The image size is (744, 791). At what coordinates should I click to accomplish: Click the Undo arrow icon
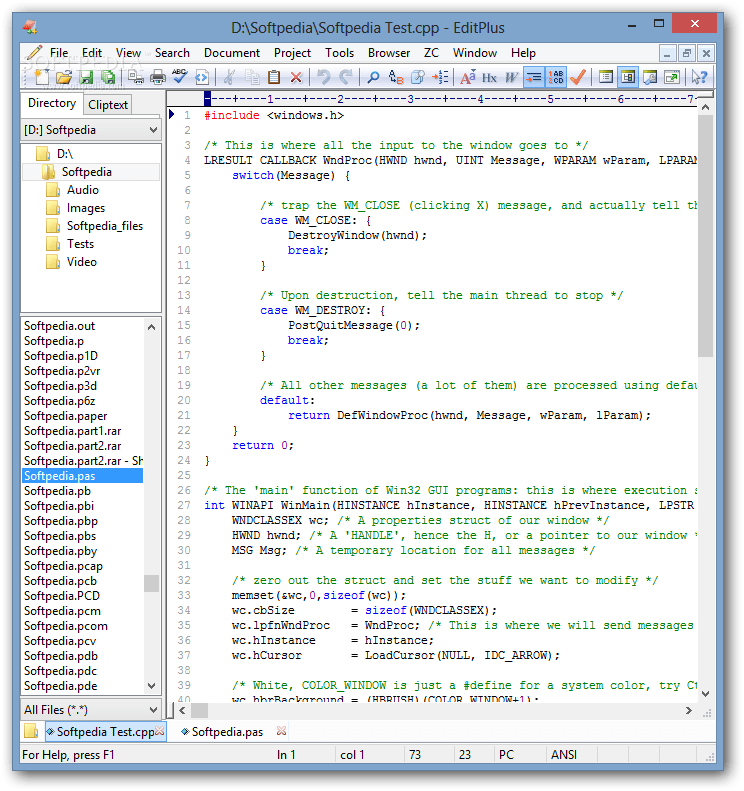click(x=323, y=77)
